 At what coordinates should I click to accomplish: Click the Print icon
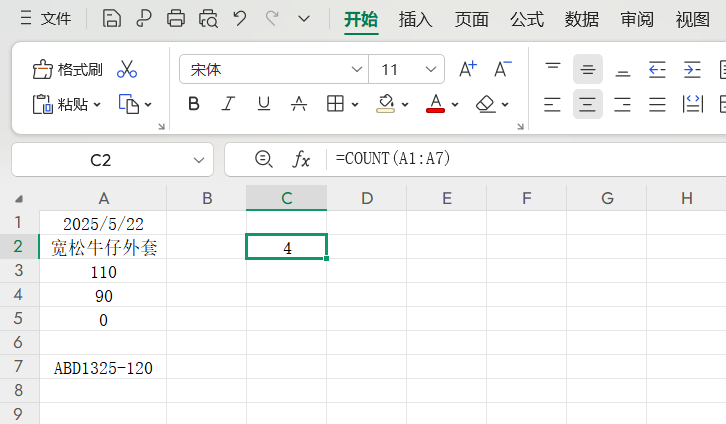click(176, 19)
